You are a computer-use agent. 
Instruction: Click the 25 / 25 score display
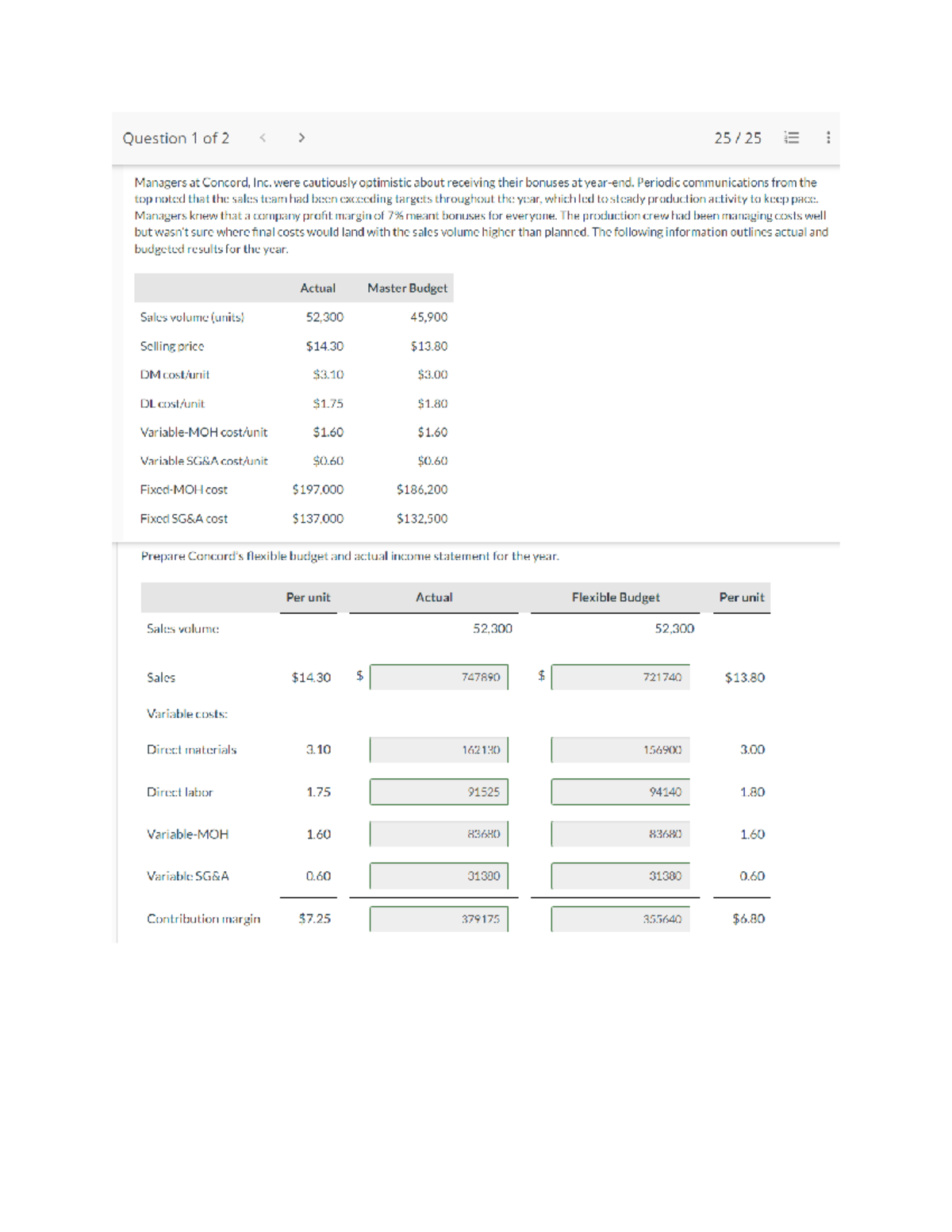(739, 136)
